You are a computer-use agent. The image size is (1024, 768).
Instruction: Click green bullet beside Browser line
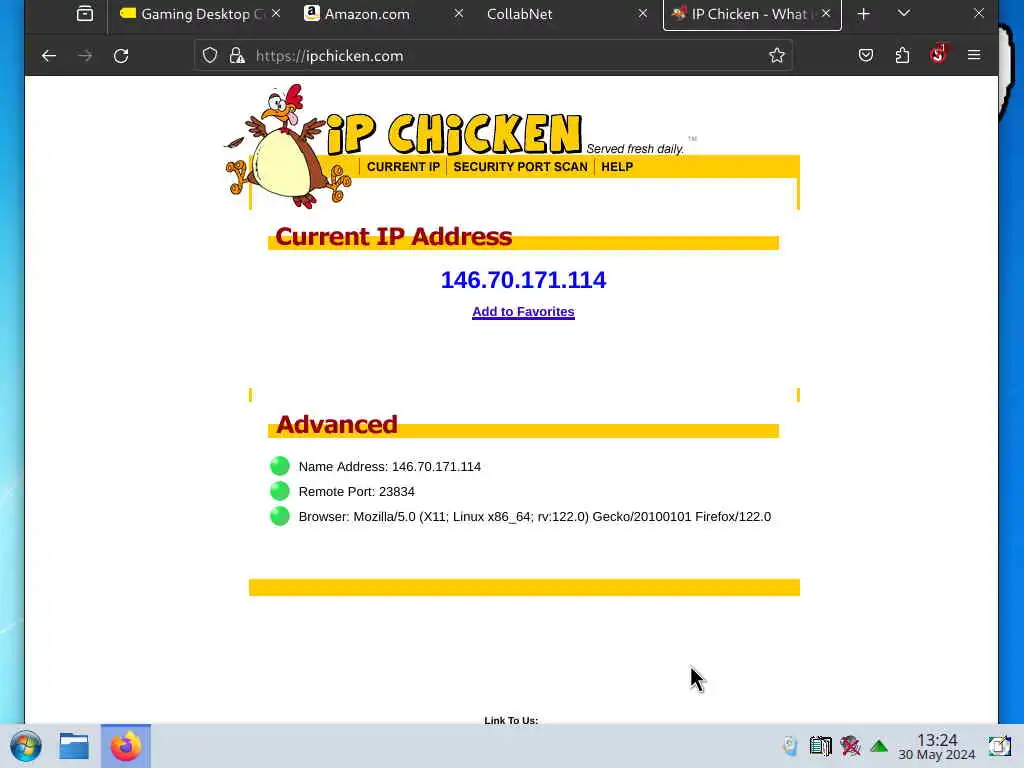(x=280, y=516)
